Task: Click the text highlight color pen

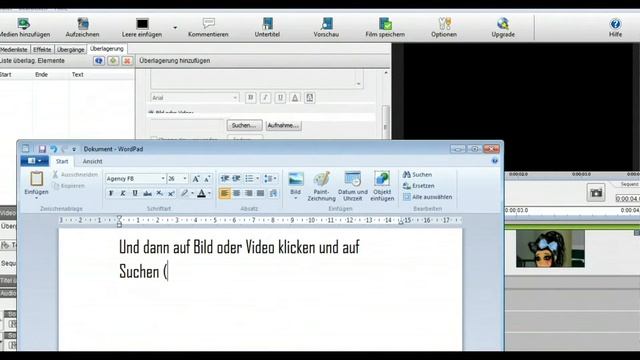Action: tap(184, 193)
